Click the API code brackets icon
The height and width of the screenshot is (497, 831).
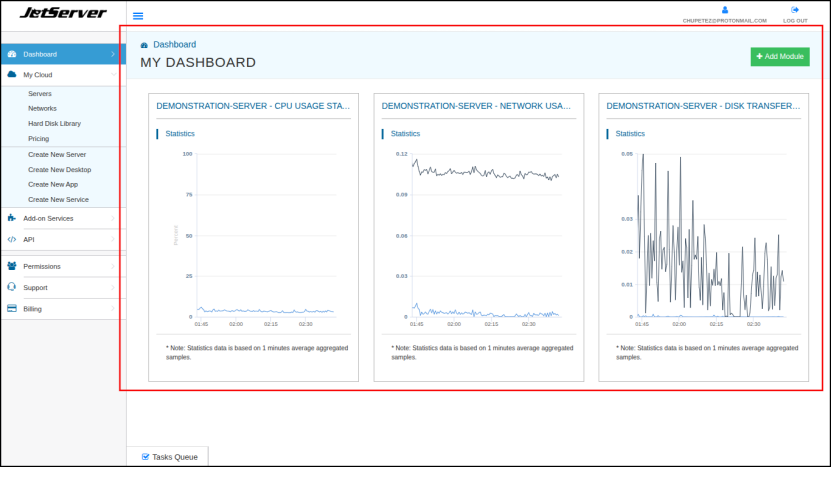pos(12,239)
